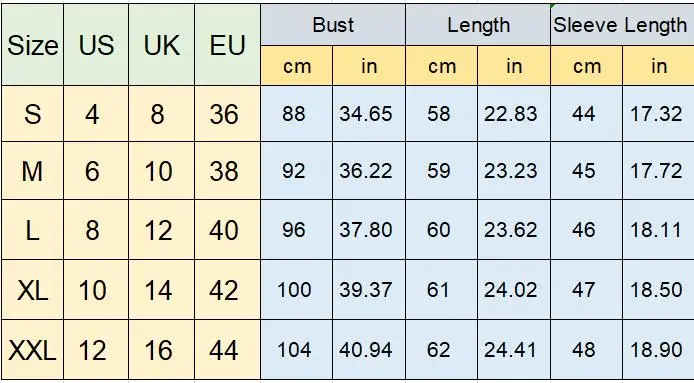The image size is (694, 383).
Task: Select EU size 40 cell
Action: (x=227, y=229)
